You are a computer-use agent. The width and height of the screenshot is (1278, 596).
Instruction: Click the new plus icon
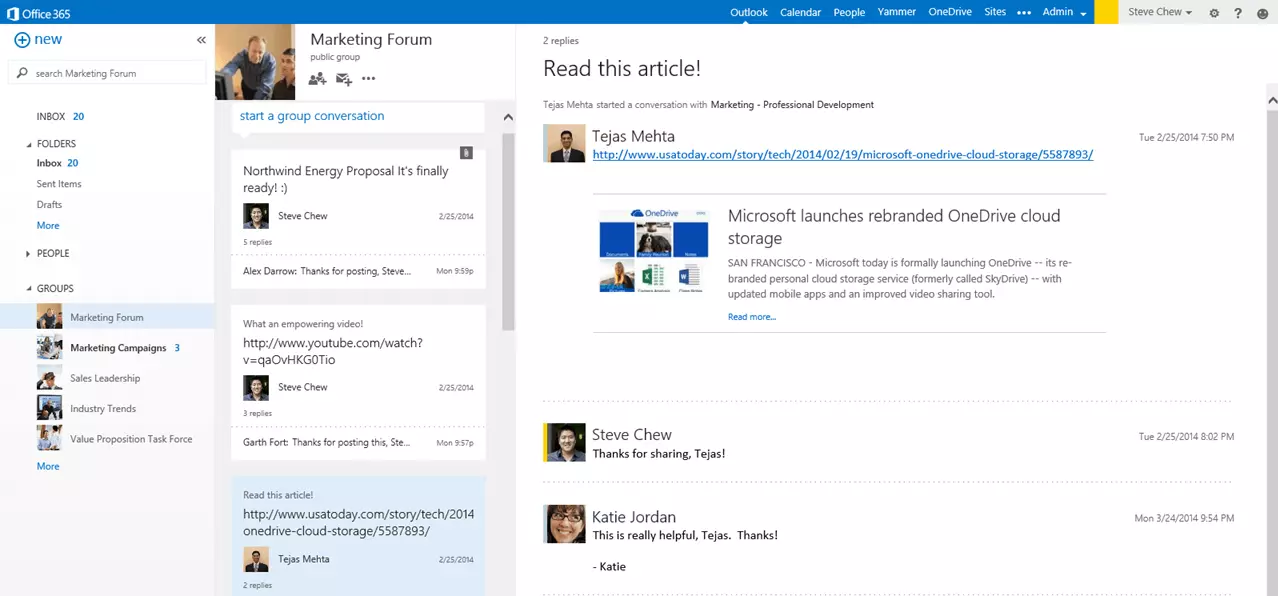(22, 40)
